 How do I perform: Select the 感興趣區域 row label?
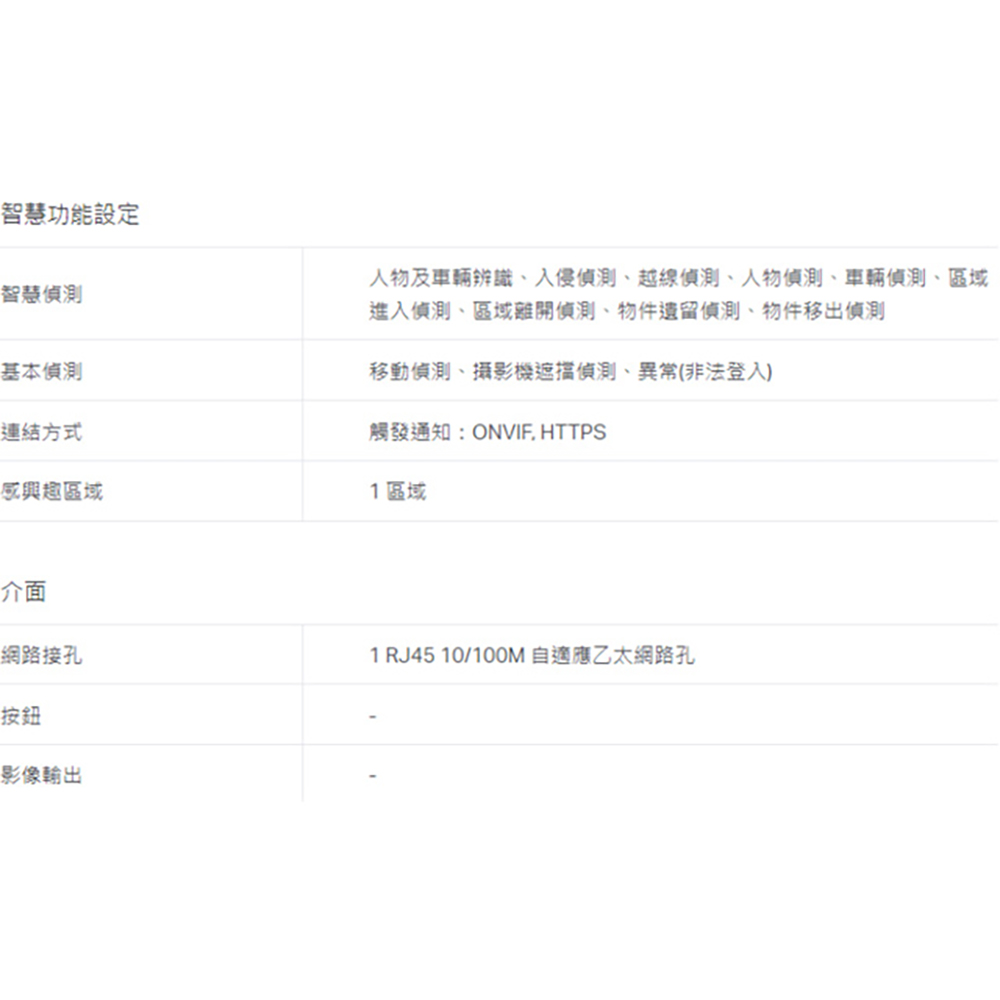pos(52,491)
